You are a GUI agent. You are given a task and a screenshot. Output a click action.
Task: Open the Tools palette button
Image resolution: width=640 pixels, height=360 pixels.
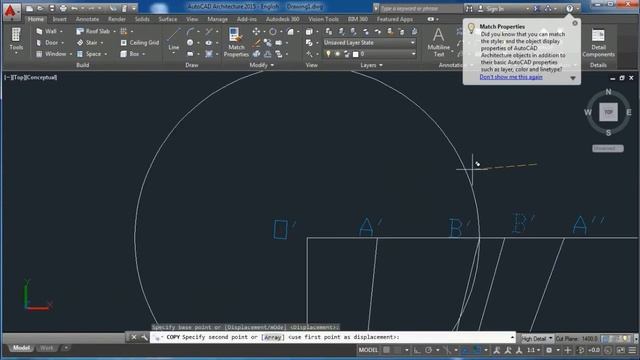[x=16, y=40]
